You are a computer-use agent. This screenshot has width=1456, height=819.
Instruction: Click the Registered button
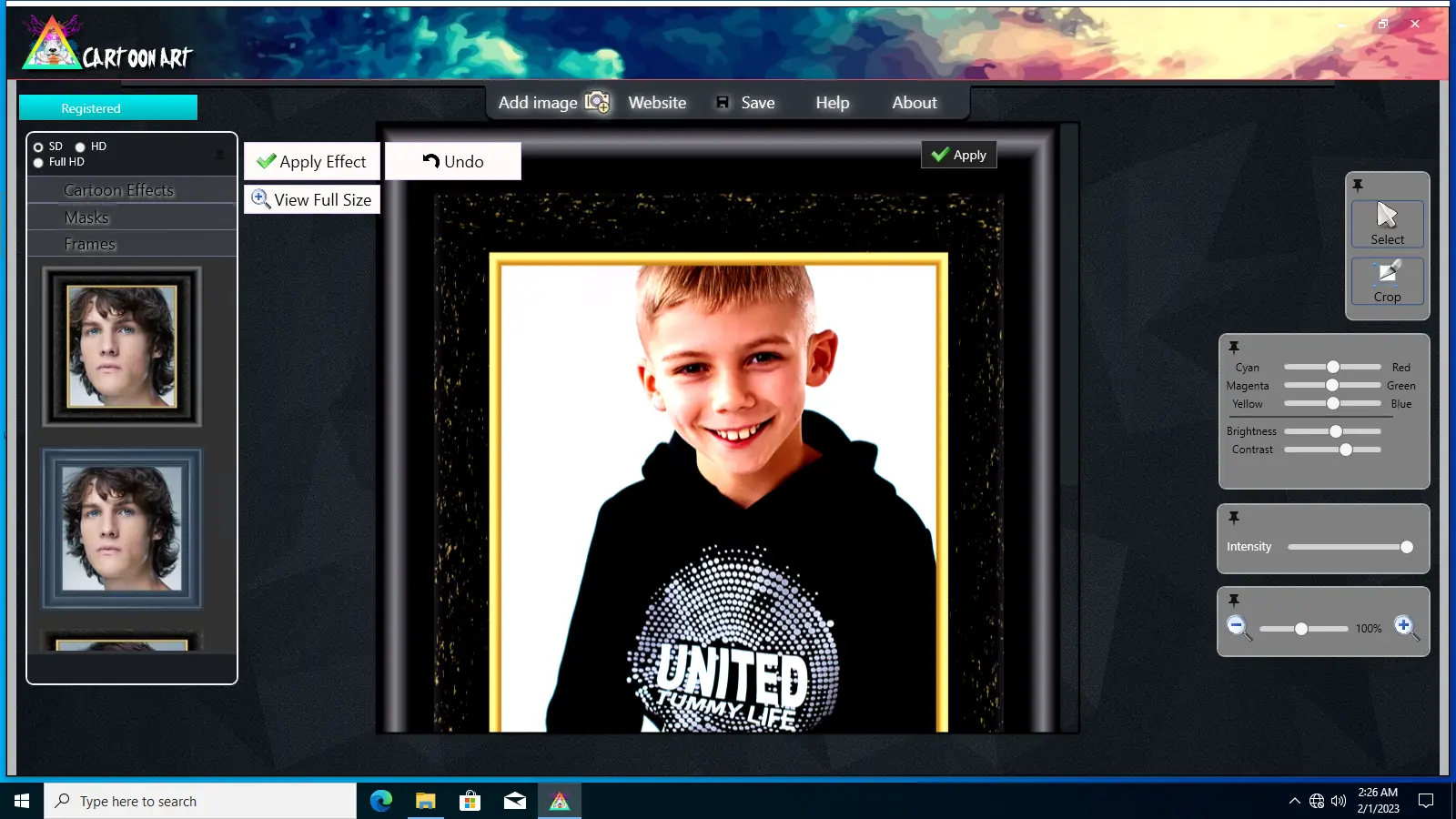point(108,107)
